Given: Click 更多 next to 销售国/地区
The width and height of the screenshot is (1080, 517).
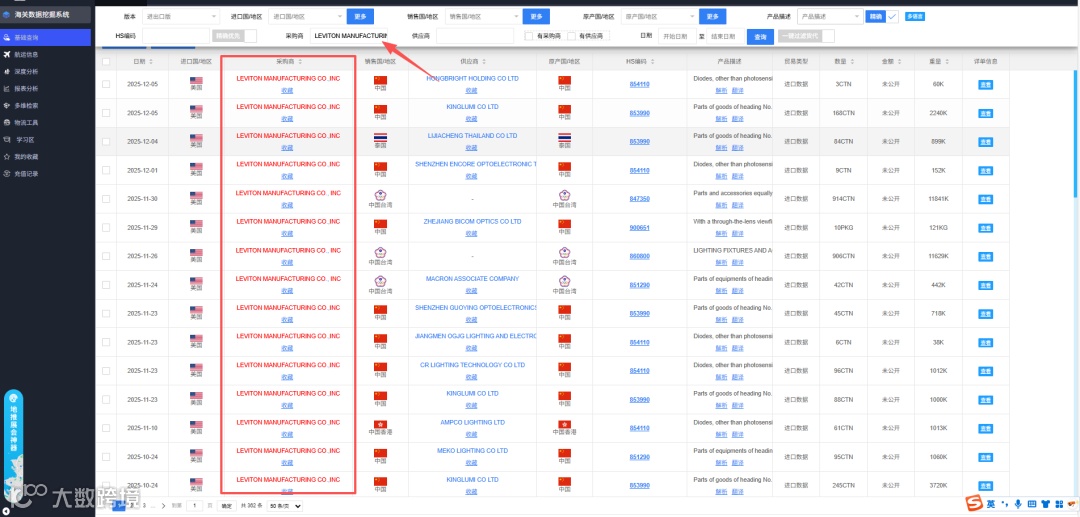Looking at the screenshot, I should (536, 17).
